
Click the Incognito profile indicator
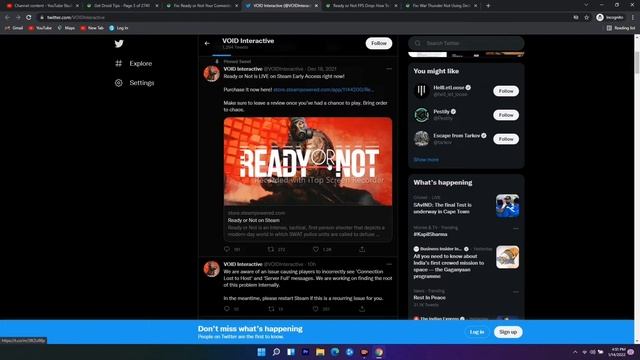click(x=610, y=18)
